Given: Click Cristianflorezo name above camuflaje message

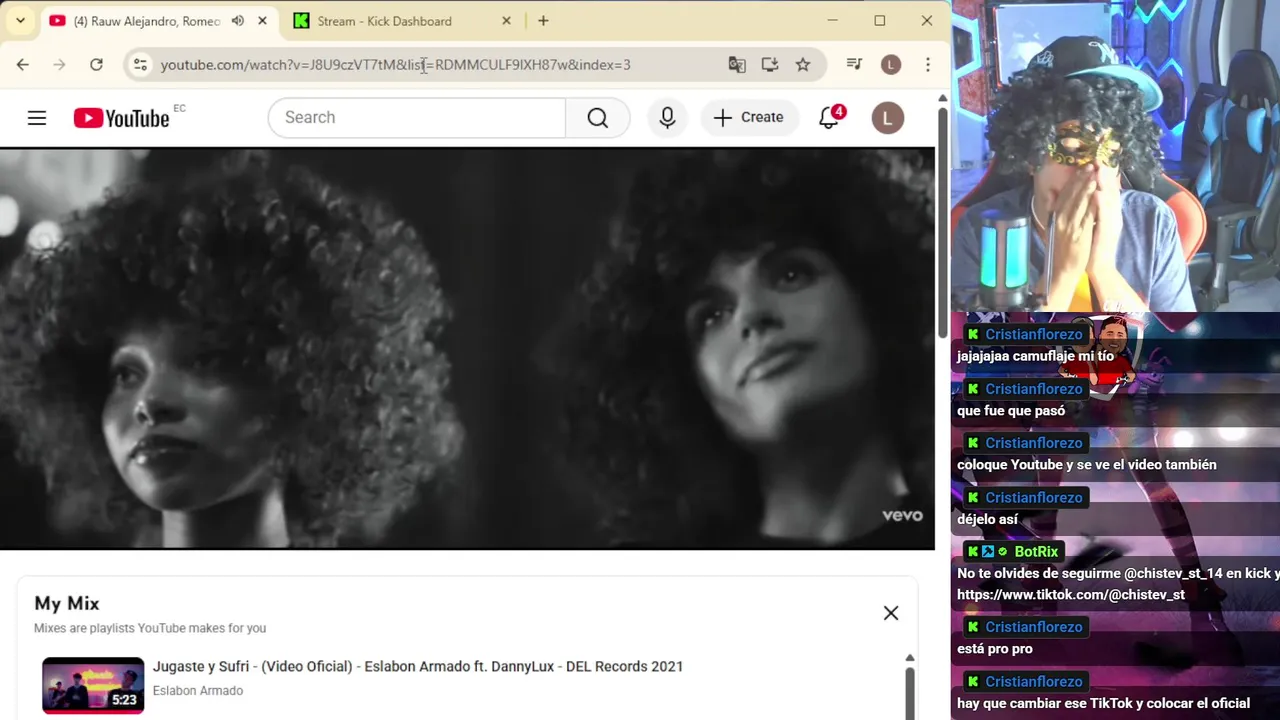Looking at the screenshot, I should point(1034,335).
